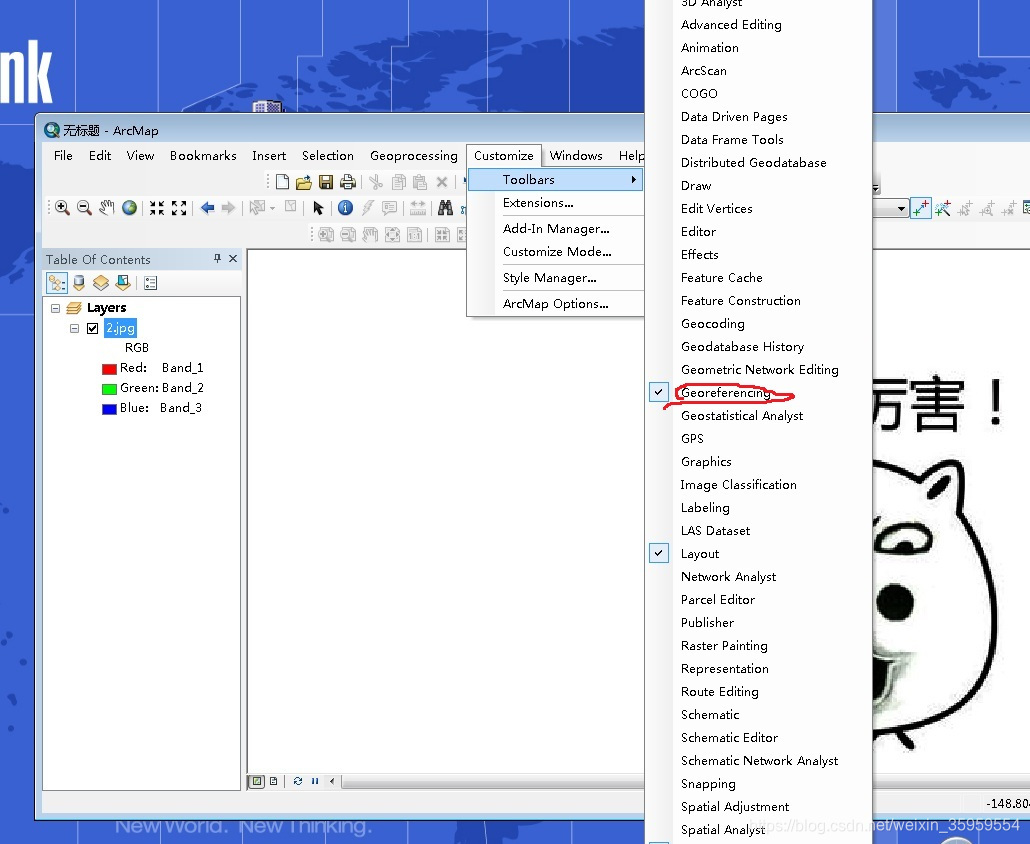Open the Bookmarks menu
This screenshot has height=844, width=1030.
pos(203,156)
